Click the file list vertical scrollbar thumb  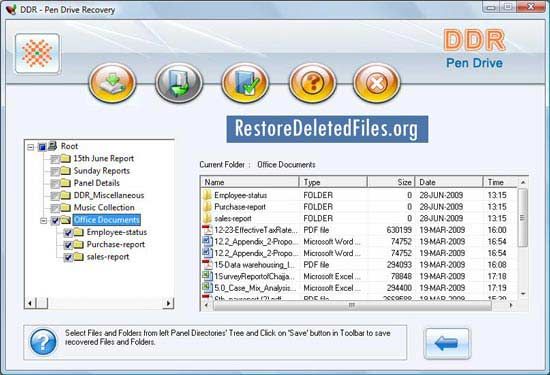523,217
